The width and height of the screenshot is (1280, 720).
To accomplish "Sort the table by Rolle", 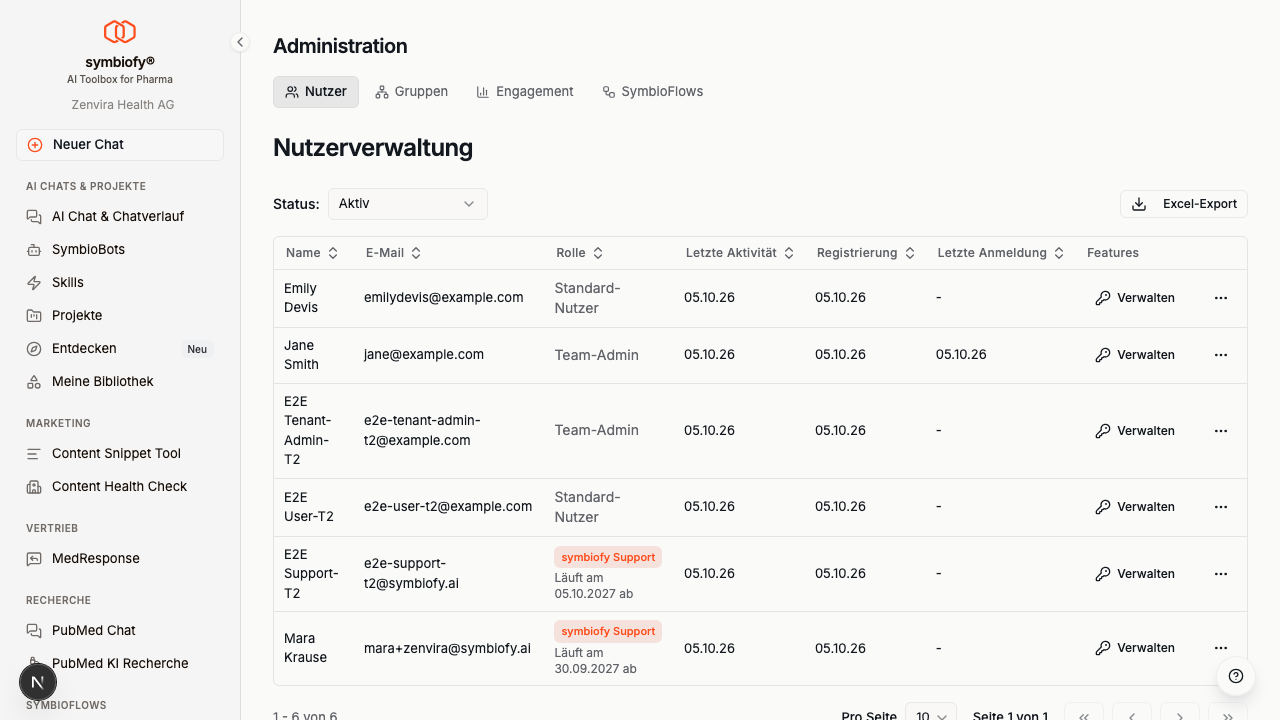I will 580,253.
